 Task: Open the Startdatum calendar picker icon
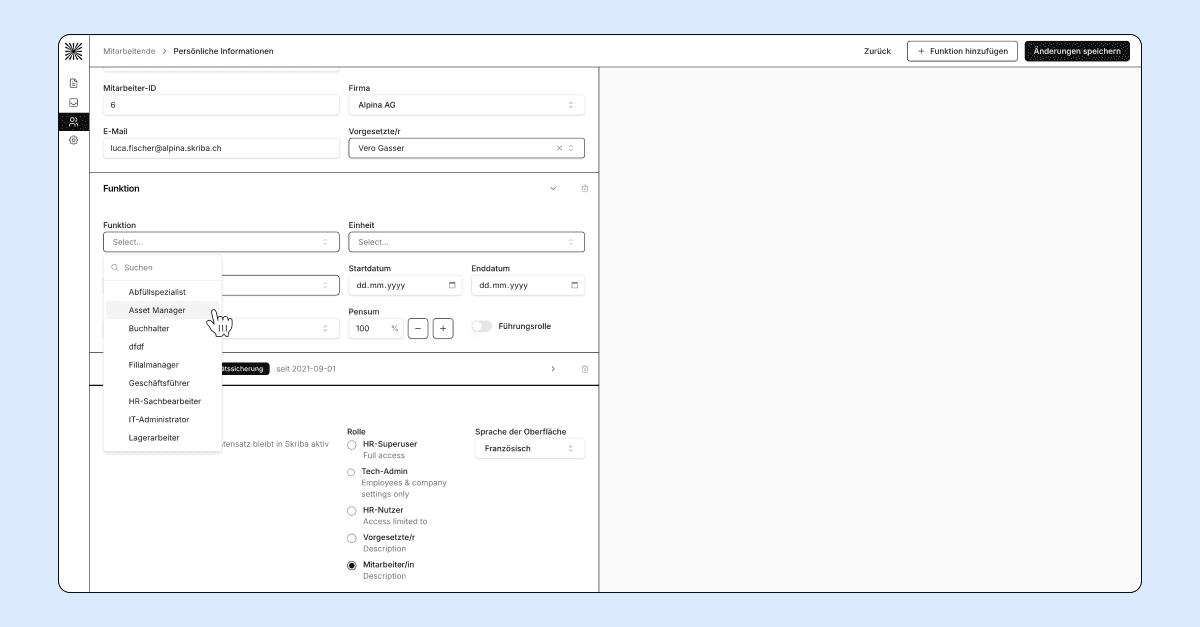click(452, 285)
